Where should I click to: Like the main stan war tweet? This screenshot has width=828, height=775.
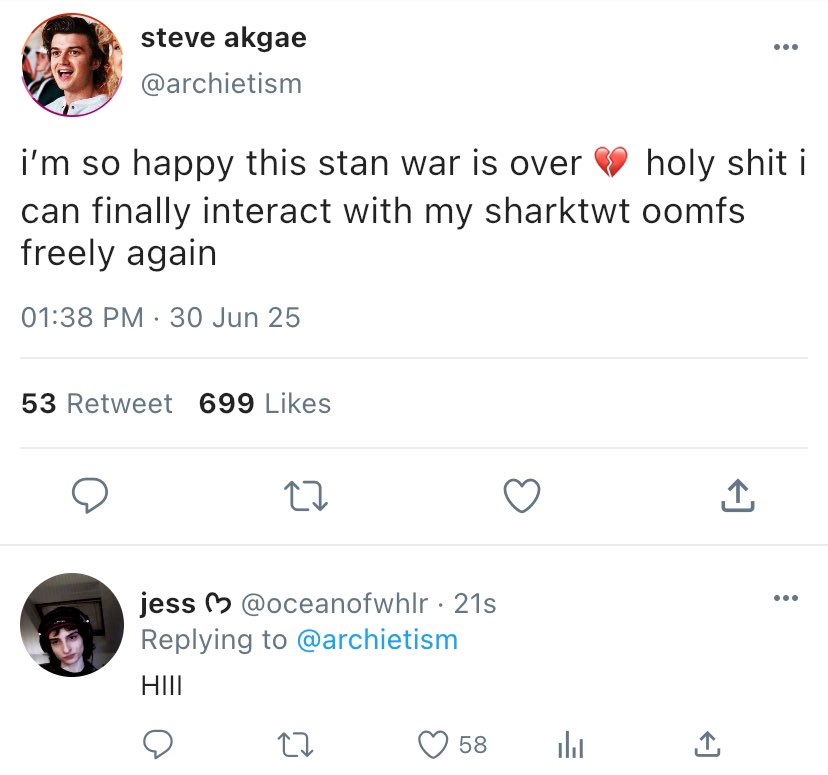[521, 495]
